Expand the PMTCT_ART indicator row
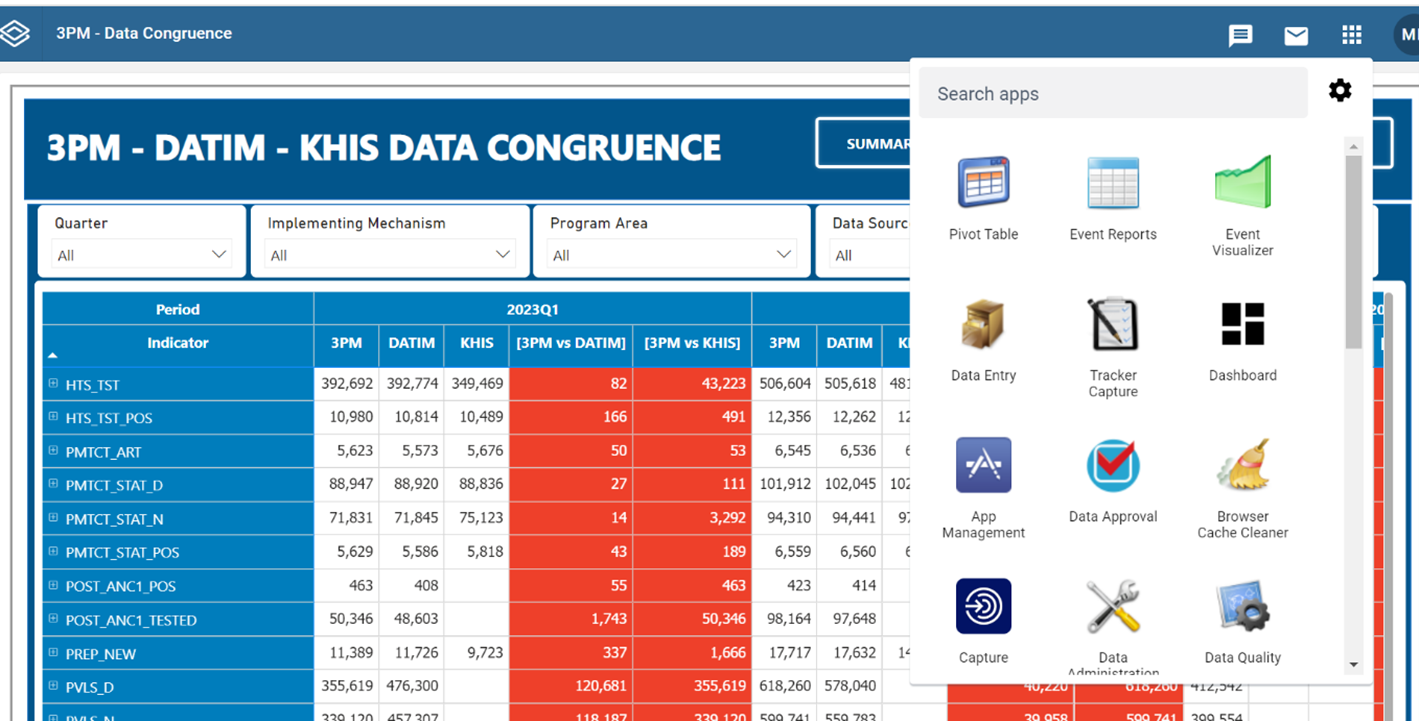 pyautogui.click(x=53, y=451)
